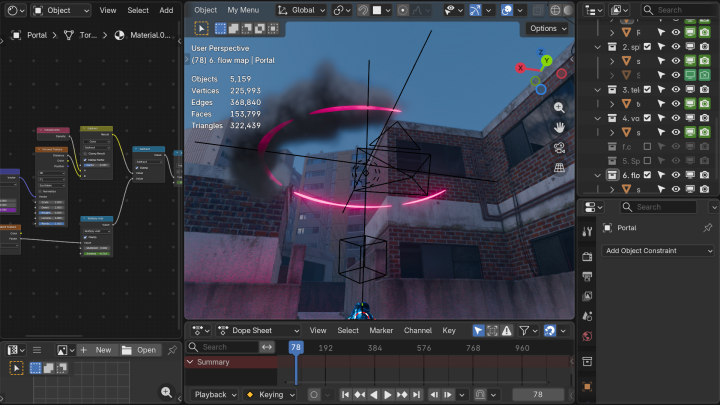Jump to the timeline's first frame
This screenshot has width=720, height=405.
pos(345,395)
